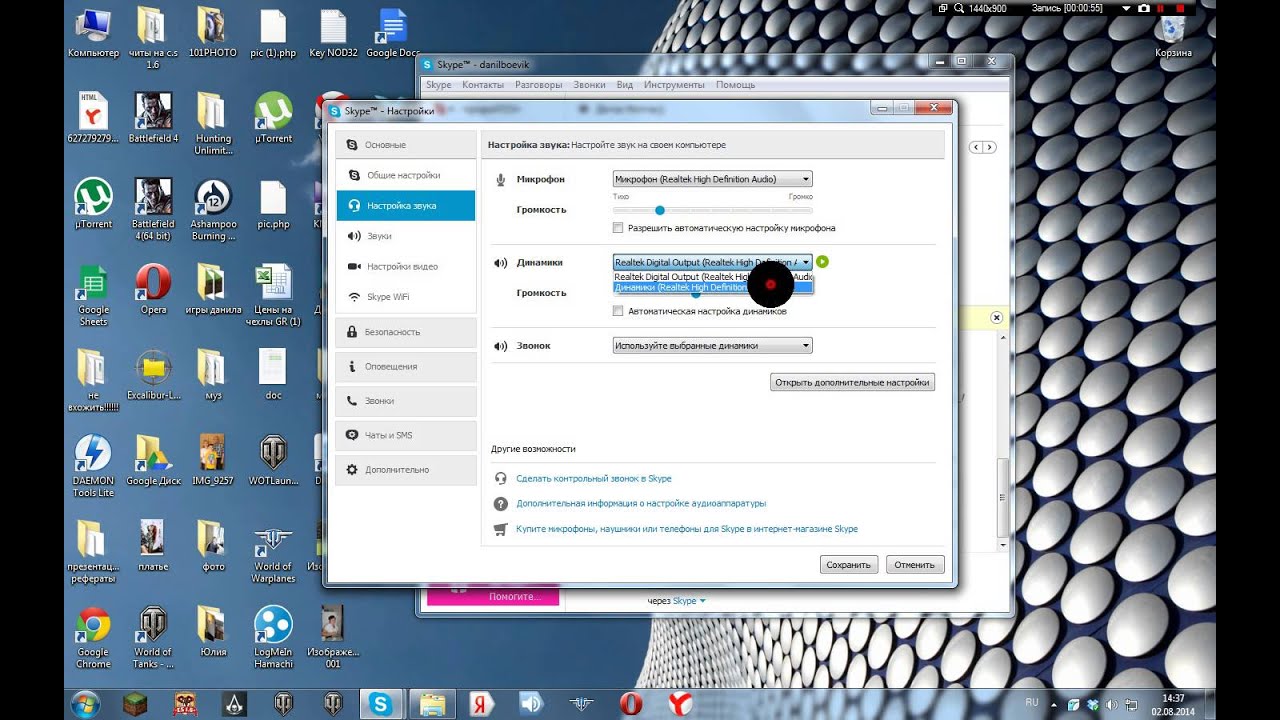Click the Отменить button
1280x720 pixels.
click(x=915, y=564)
